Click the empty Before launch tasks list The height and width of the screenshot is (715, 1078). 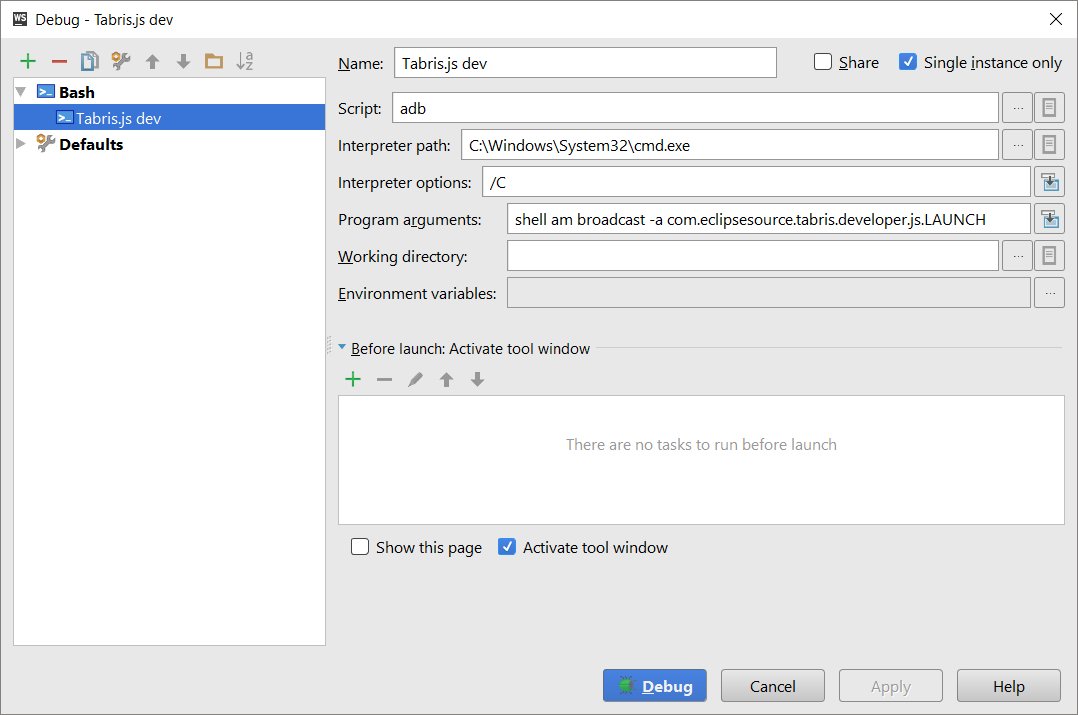point(701,460)
